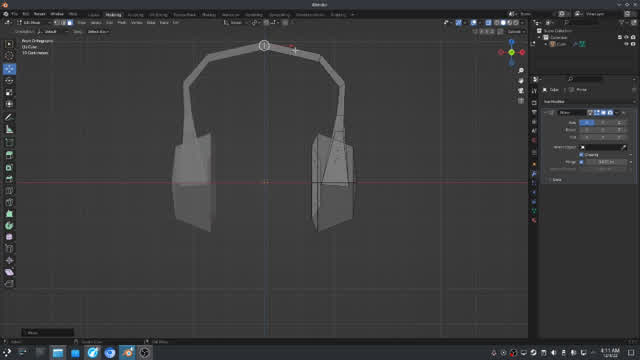Open the viewport Mesh menu
The width and height of the screenshot is (640, 360).
coord(122,23)
